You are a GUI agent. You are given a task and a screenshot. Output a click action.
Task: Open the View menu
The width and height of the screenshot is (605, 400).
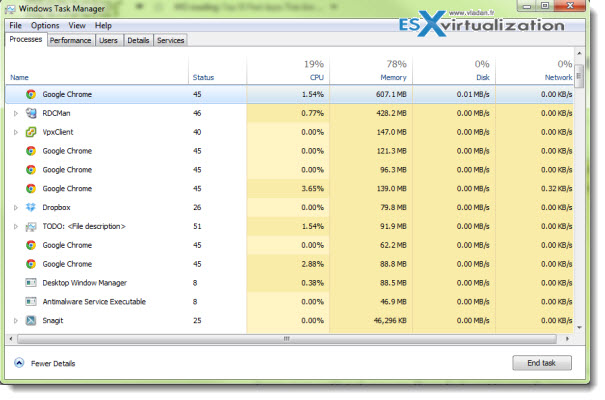(x=77, y=25)
